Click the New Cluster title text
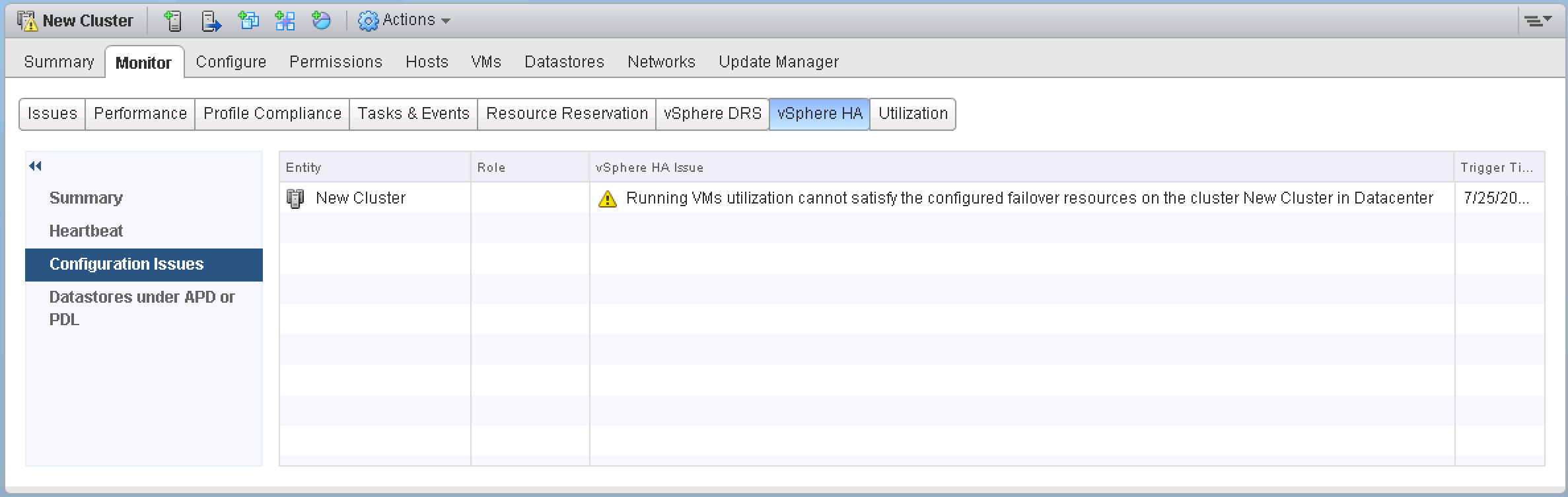Screen dimensions: 1568x497 88,20
